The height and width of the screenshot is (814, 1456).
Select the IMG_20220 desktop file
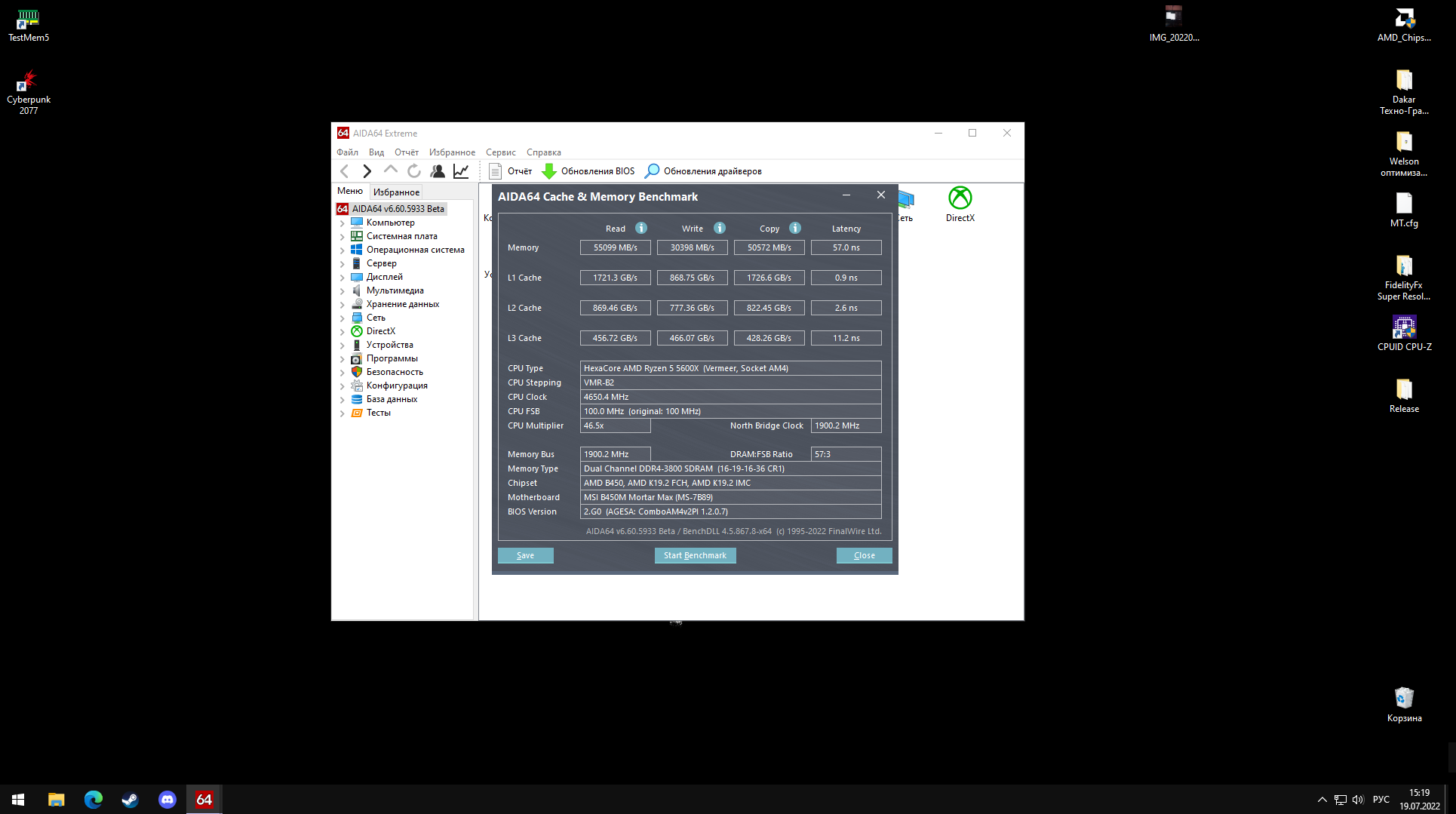point(1174,24)
